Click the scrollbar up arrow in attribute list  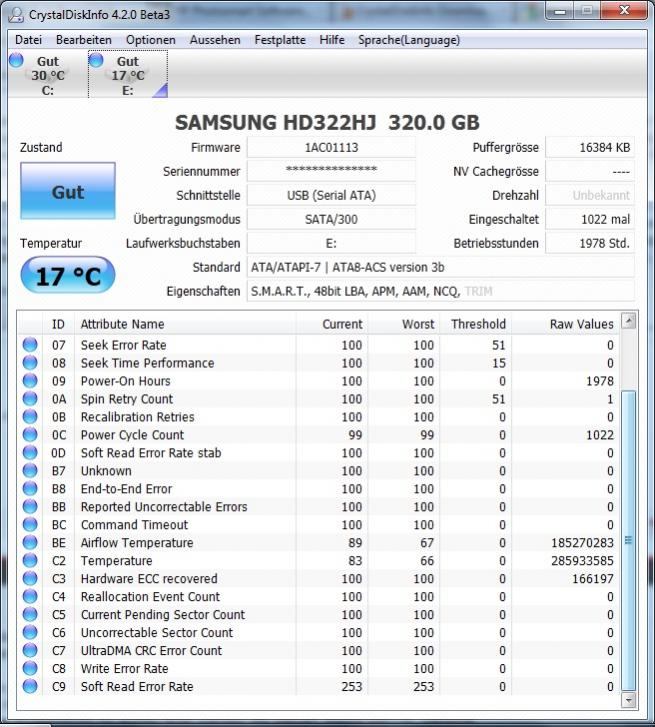(629, 321)
